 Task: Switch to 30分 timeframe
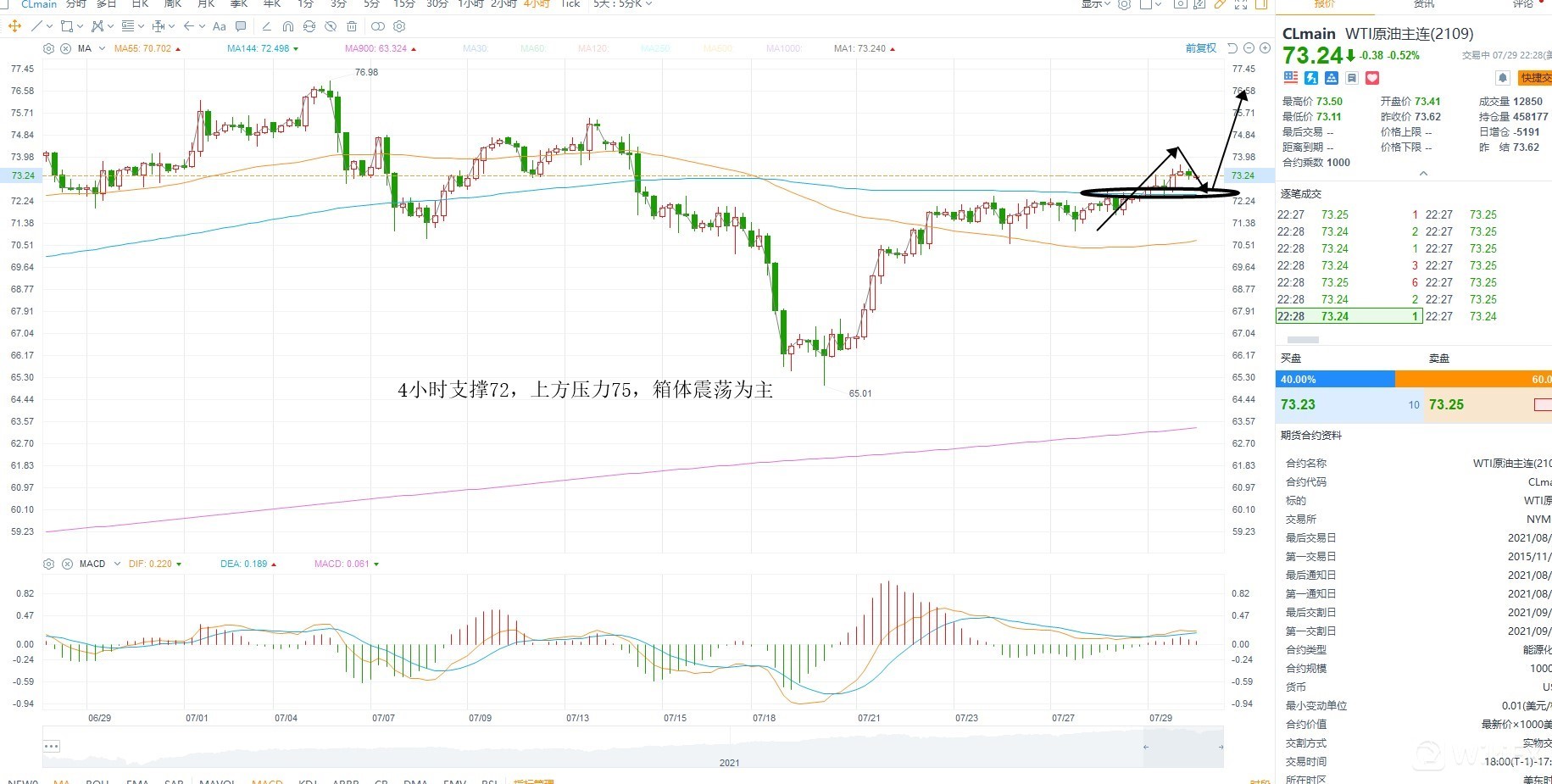tap(437, 4)
